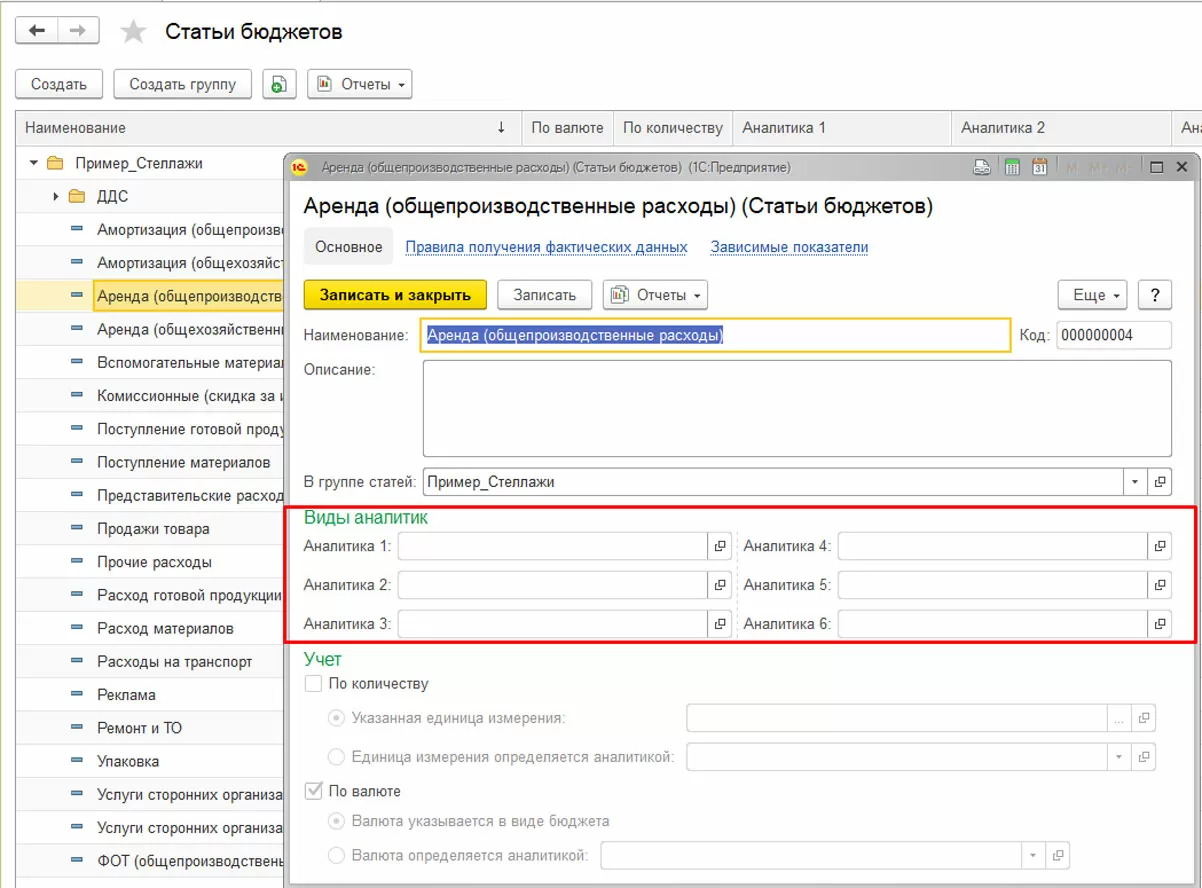This screenshot has width=1202, height=888.
Task: Click into the Аналитика 1 input field
Action: point(553,546)
